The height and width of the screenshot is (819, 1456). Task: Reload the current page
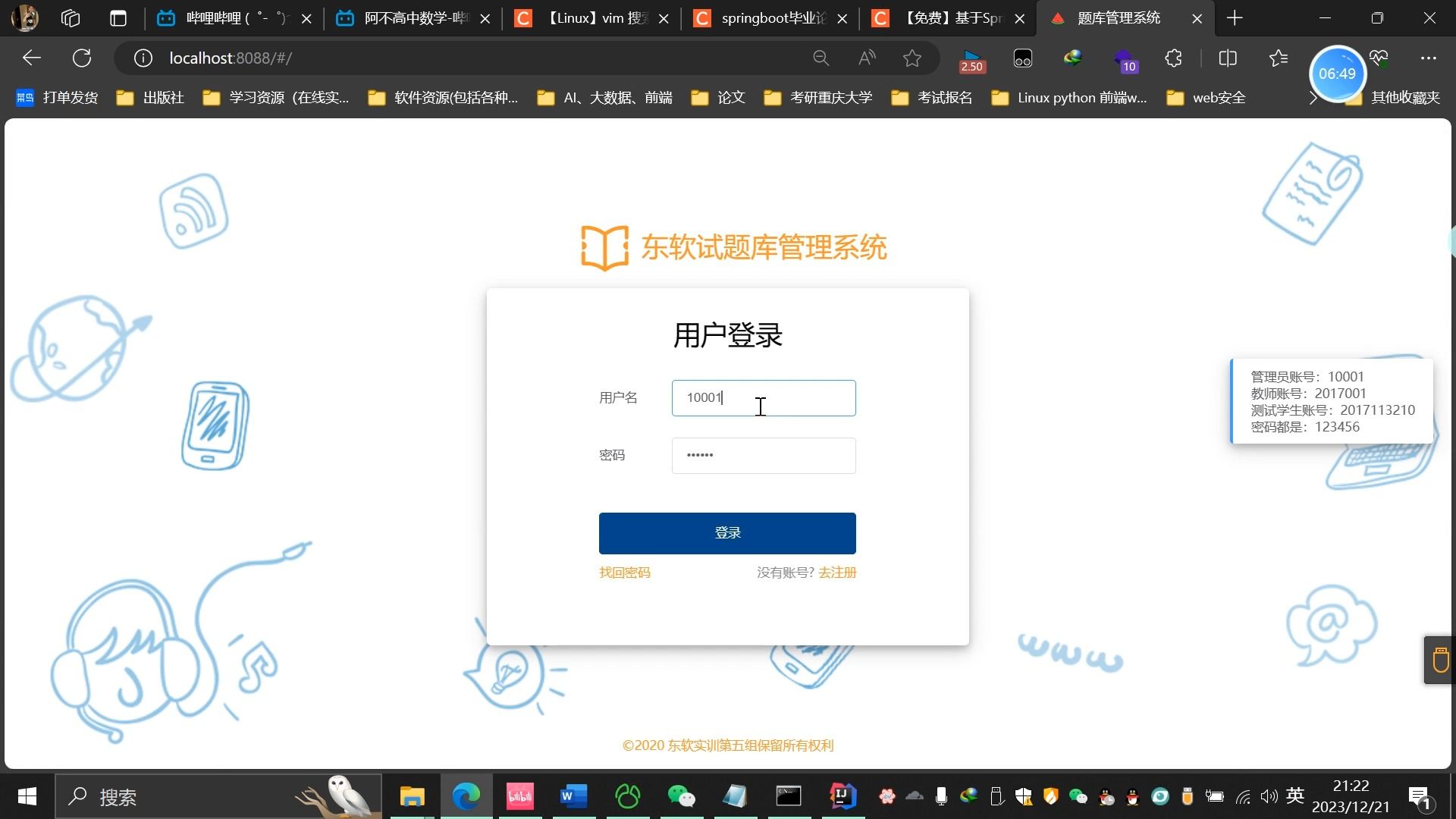click(82, 58)
